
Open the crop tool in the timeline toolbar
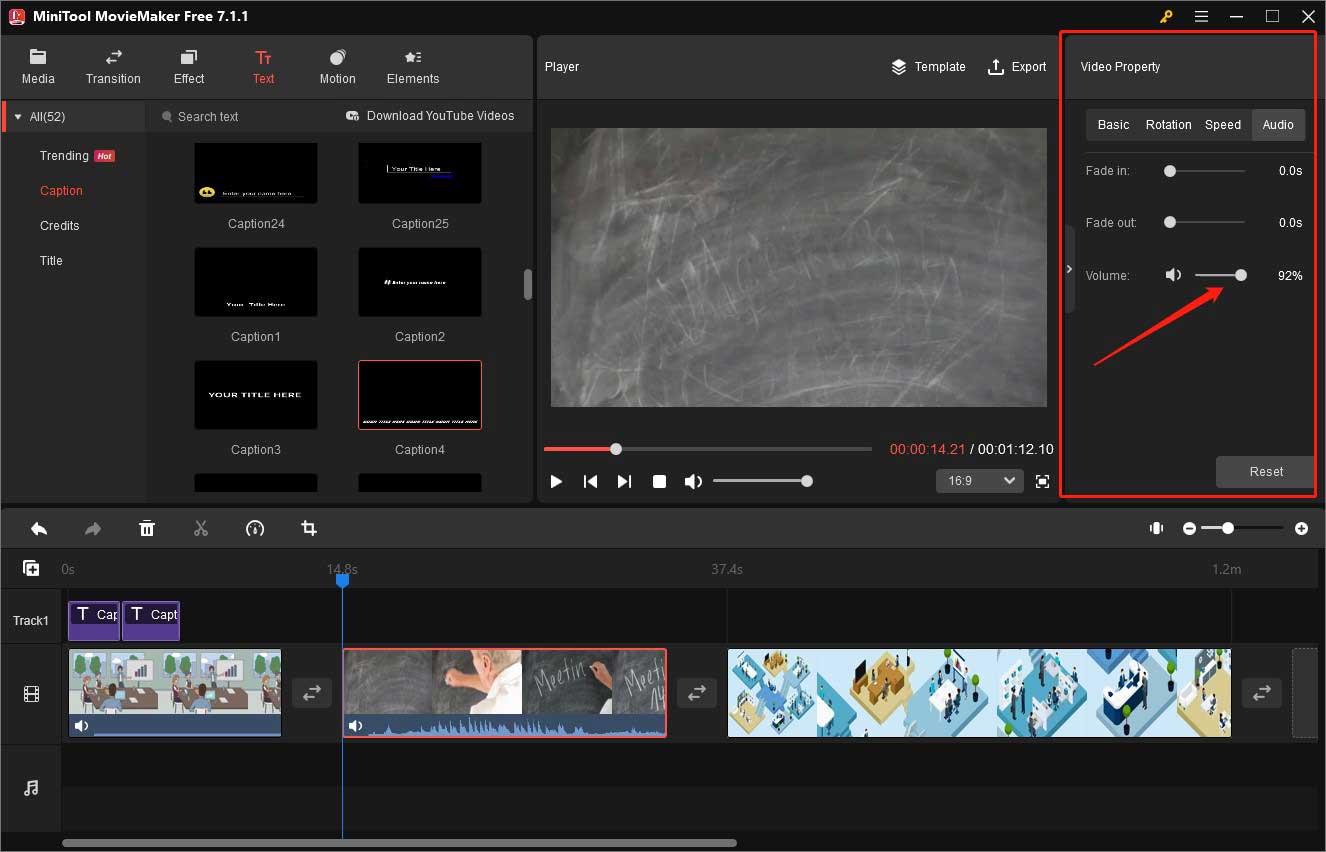(309, 528)
